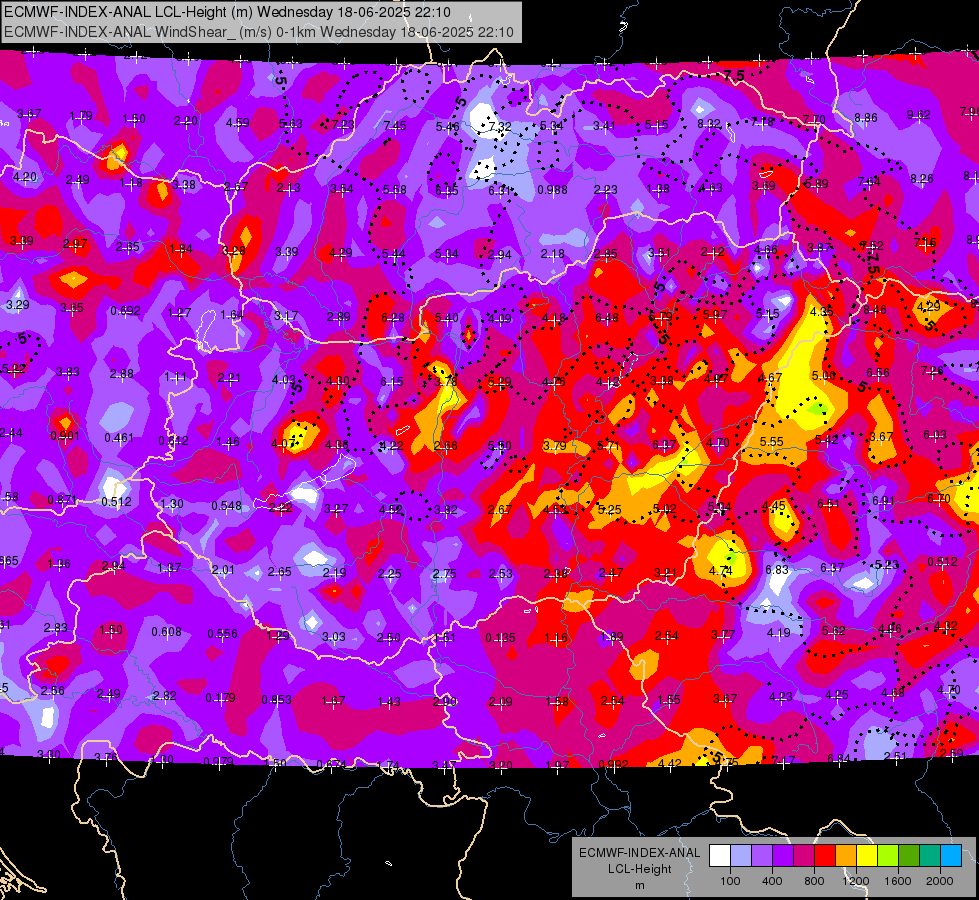Click the wind shear value 0.612

(x=174, y=440)
